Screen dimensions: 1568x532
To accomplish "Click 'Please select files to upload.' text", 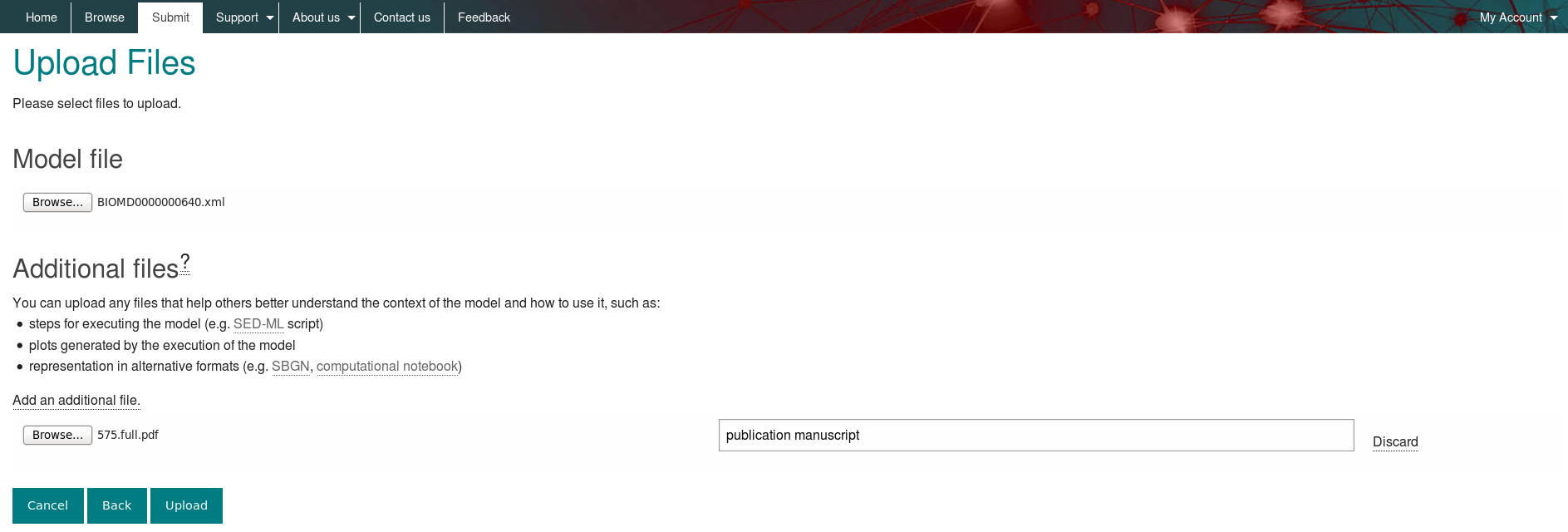I will (x=96, y=104).
